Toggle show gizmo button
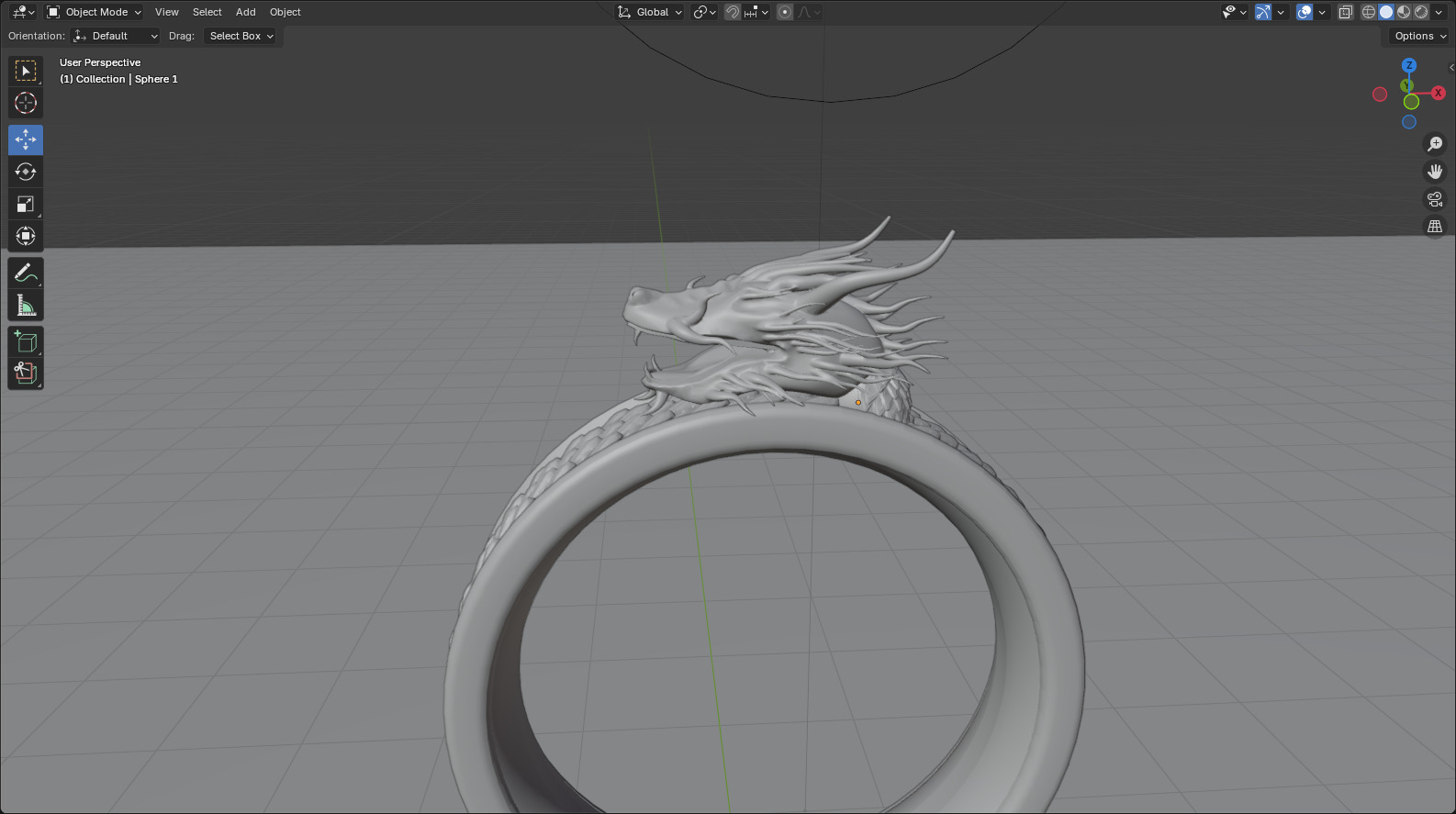Viewport: 1456px width, 814px height. (1263, 12)
